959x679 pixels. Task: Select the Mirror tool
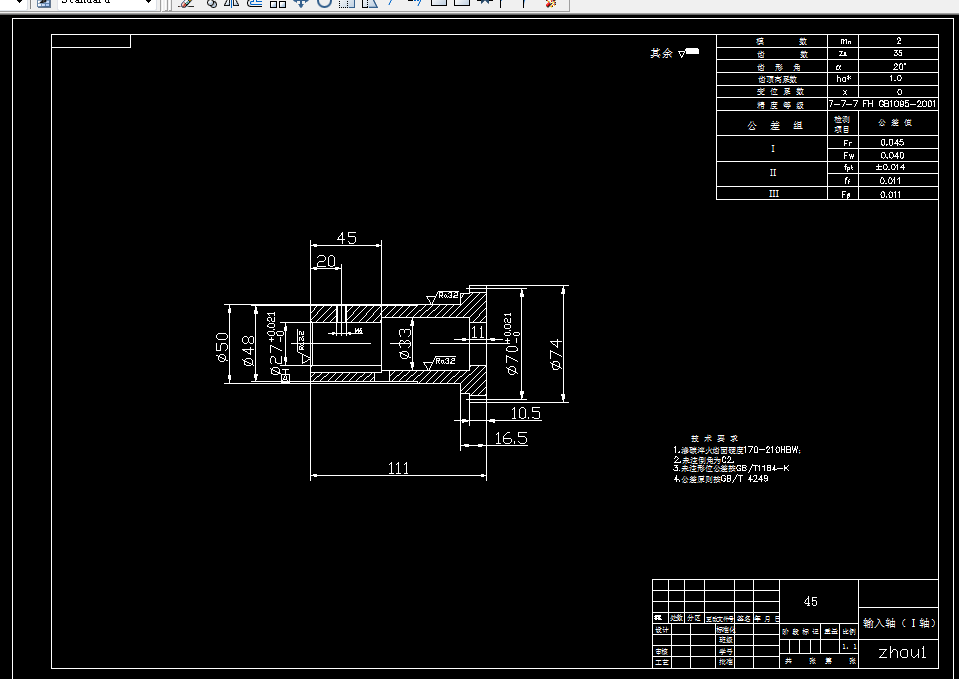pos(232,3)
